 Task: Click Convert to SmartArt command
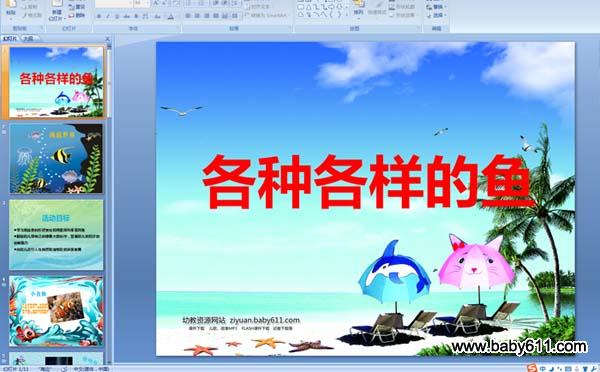(266, 15)
